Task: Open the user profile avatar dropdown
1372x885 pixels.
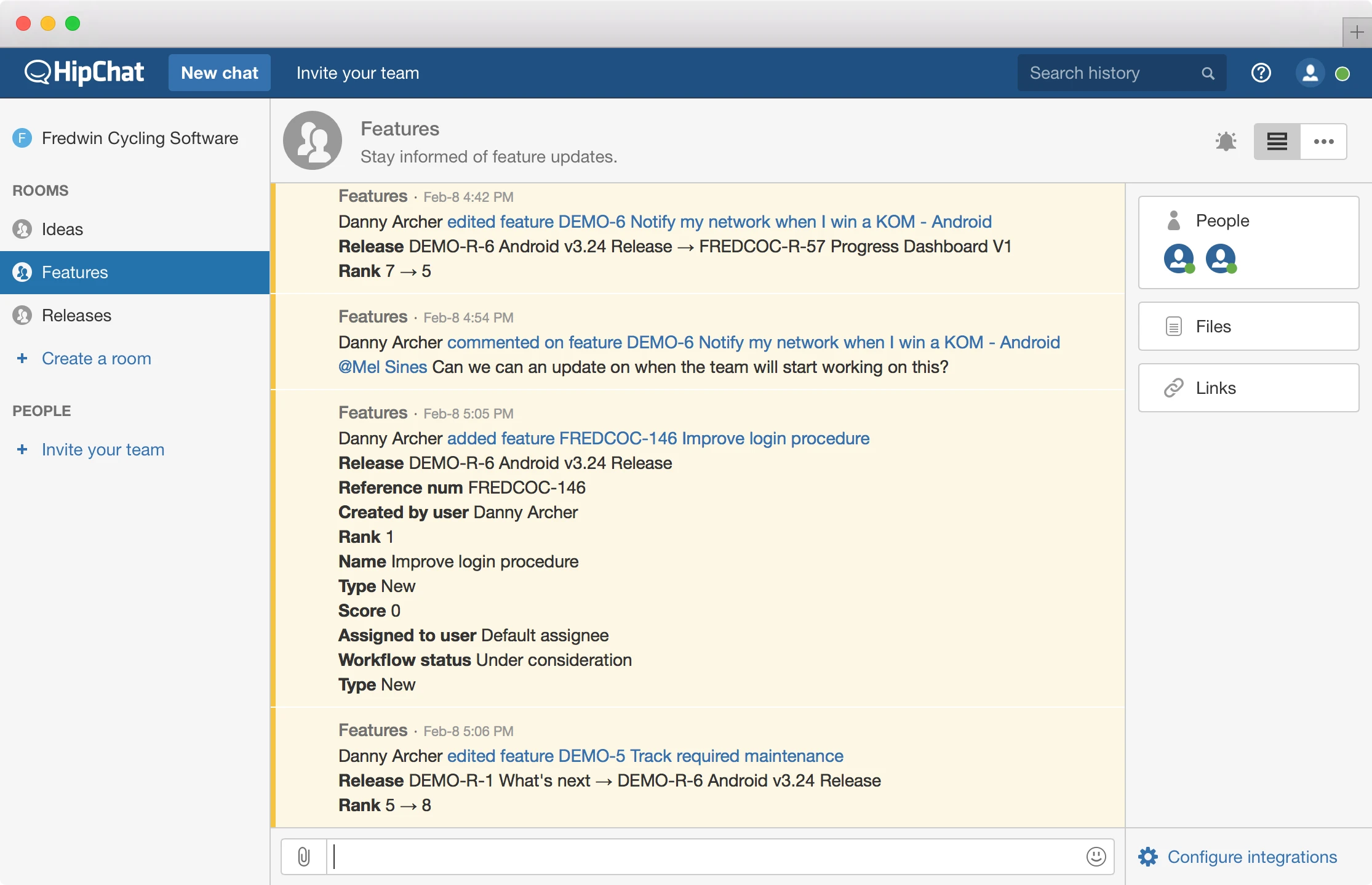Action: tap(1310, 73)
